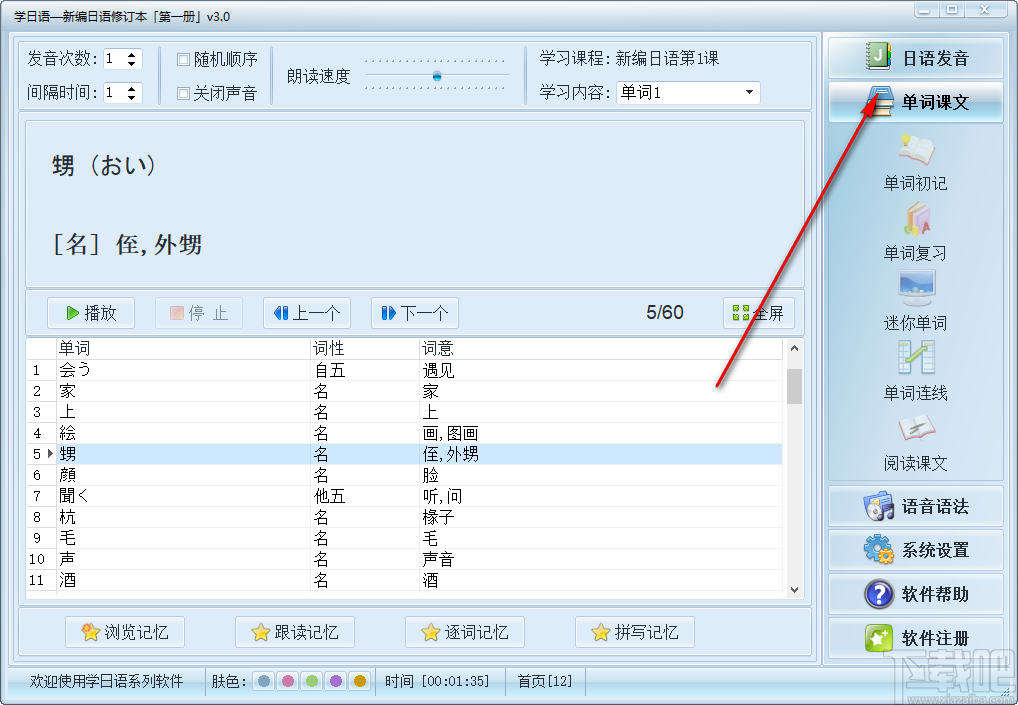This screenshot has height=705, width=1018.
Task: Select word row 家
Action: [x=404, y=391]
